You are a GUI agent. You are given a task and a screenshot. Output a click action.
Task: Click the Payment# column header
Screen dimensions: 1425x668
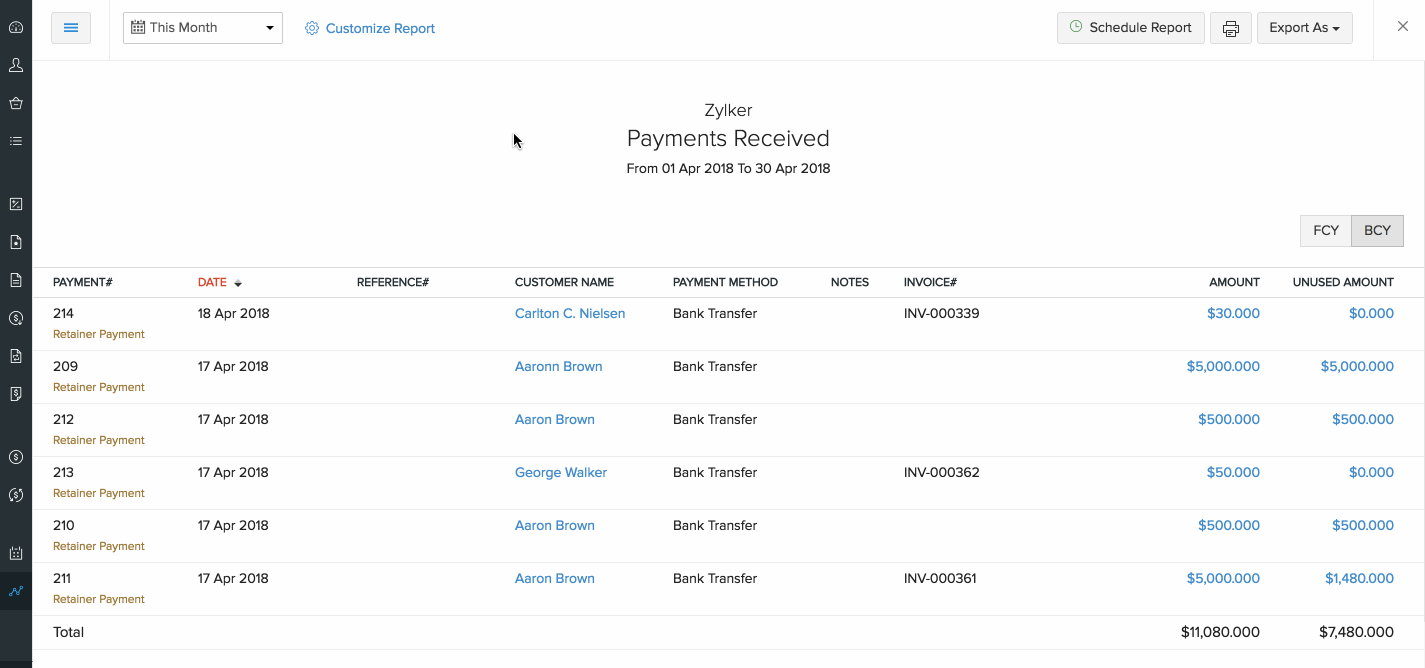point(83,282)
